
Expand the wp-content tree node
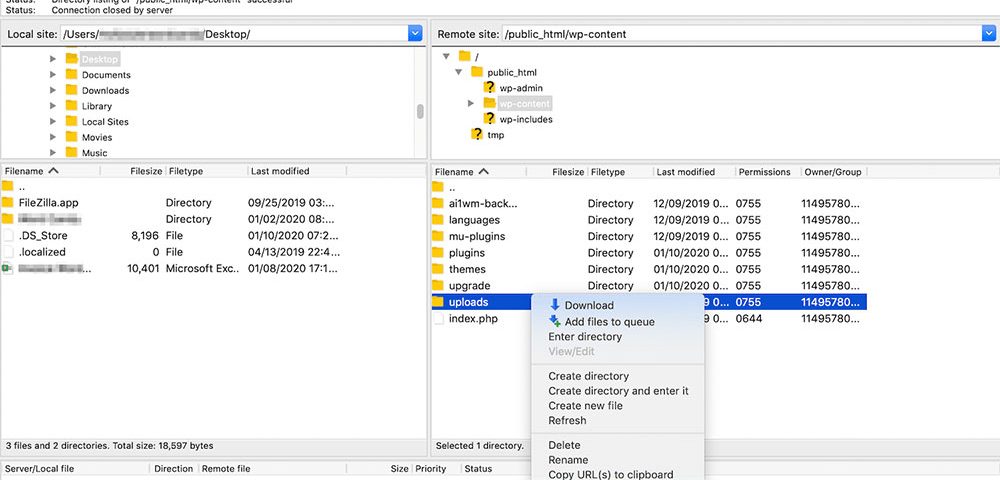[x=471, y=103]
